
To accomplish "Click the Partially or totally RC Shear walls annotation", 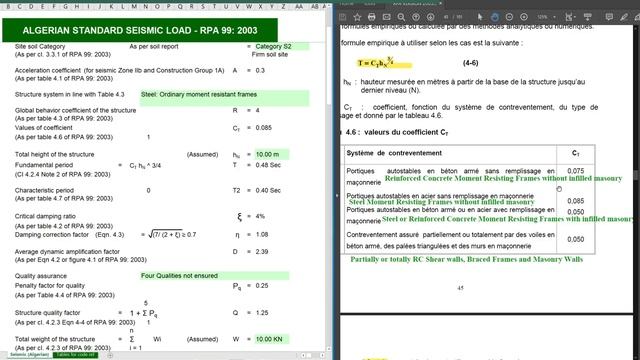I will point(467,260).
